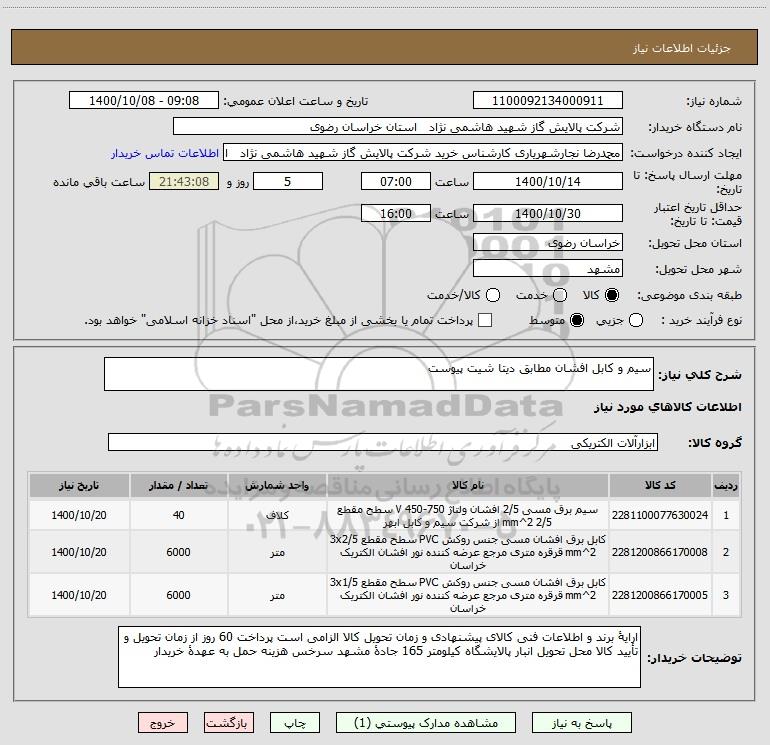
Task: Click the اطلاعات کالاهای مورد نیاز section heading
Action: pos(667,407)
